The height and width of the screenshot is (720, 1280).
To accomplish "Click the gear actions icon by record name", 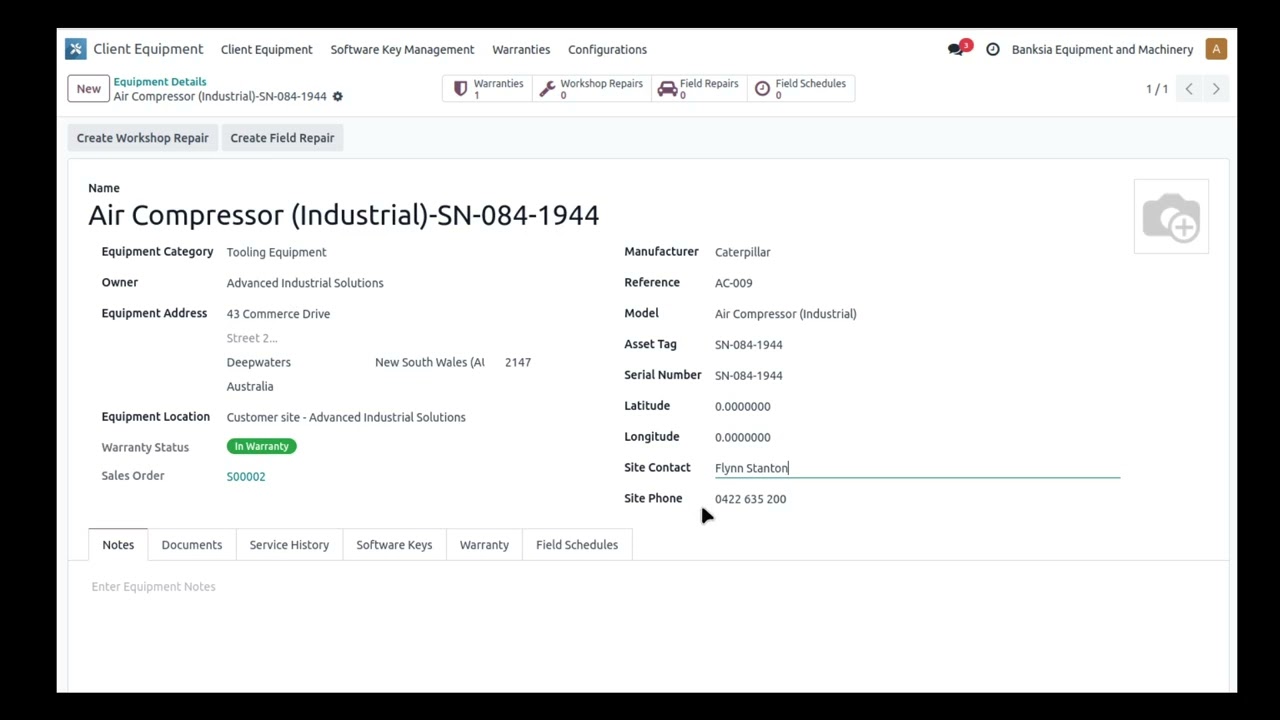I will click(337, 97).
